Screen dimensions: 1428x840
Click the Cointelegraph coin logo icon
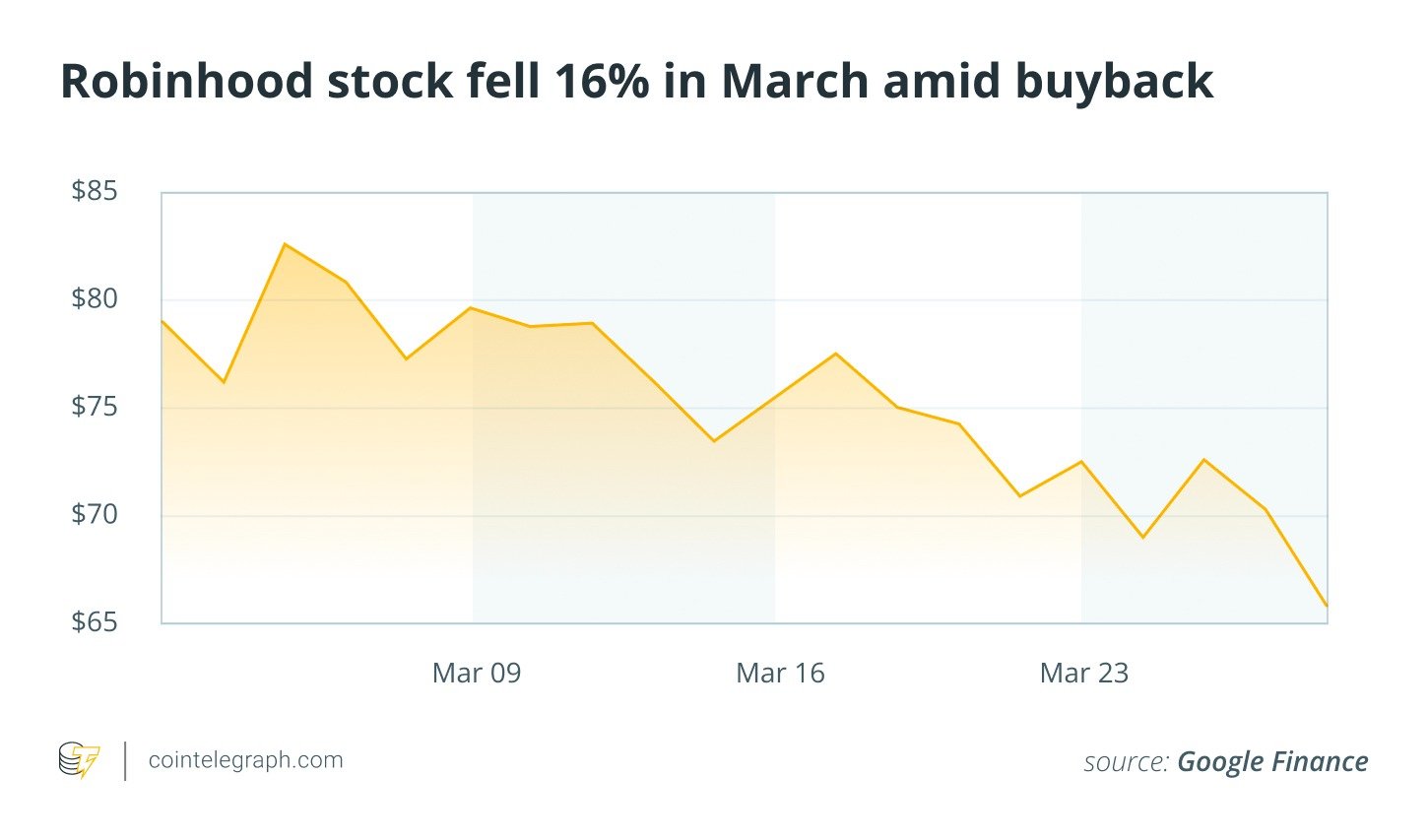pyautogui.click(x=79, y=760)
